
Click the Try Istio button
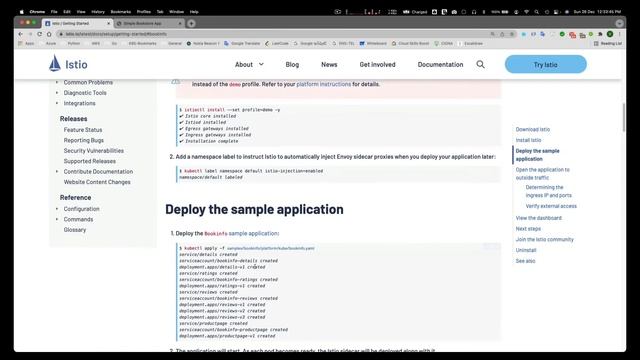tap(546, 64)
